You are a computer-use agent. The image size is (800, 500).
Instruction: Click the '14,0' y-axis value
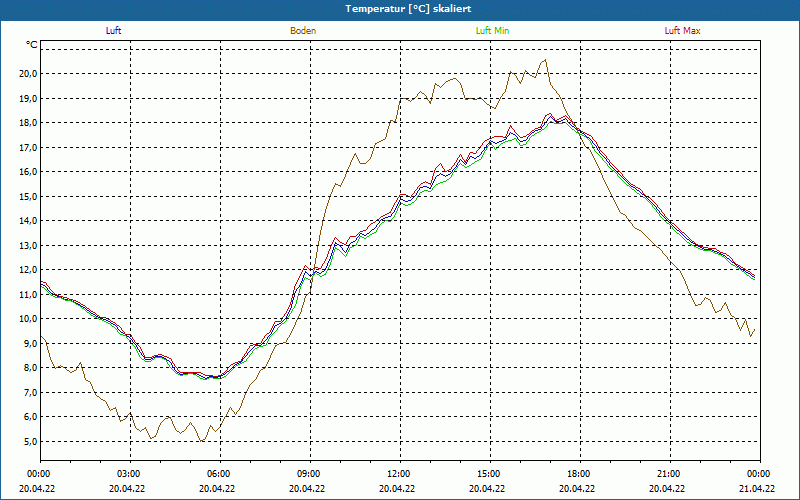pyautogui.click(x=28, y=220)
